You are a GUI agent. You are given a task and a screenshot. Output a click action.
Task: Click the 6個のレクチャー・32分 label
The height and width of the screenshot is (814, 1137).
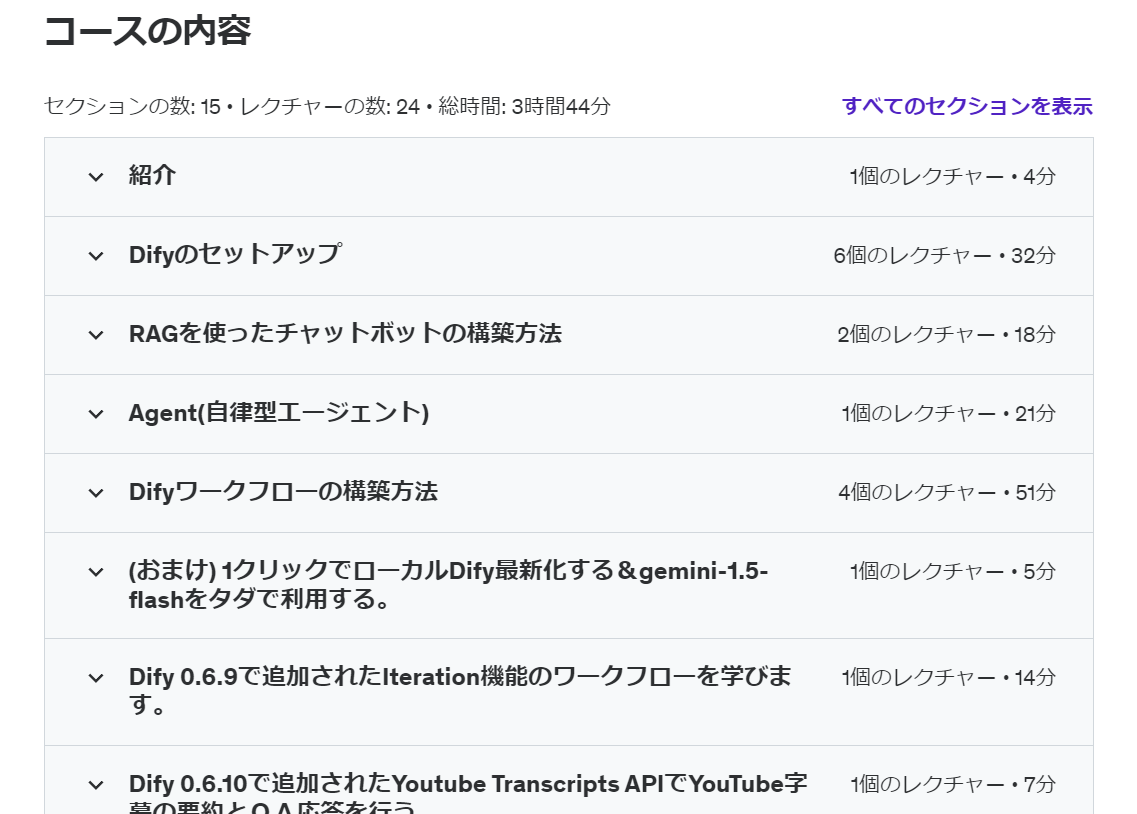pos(950,255)
